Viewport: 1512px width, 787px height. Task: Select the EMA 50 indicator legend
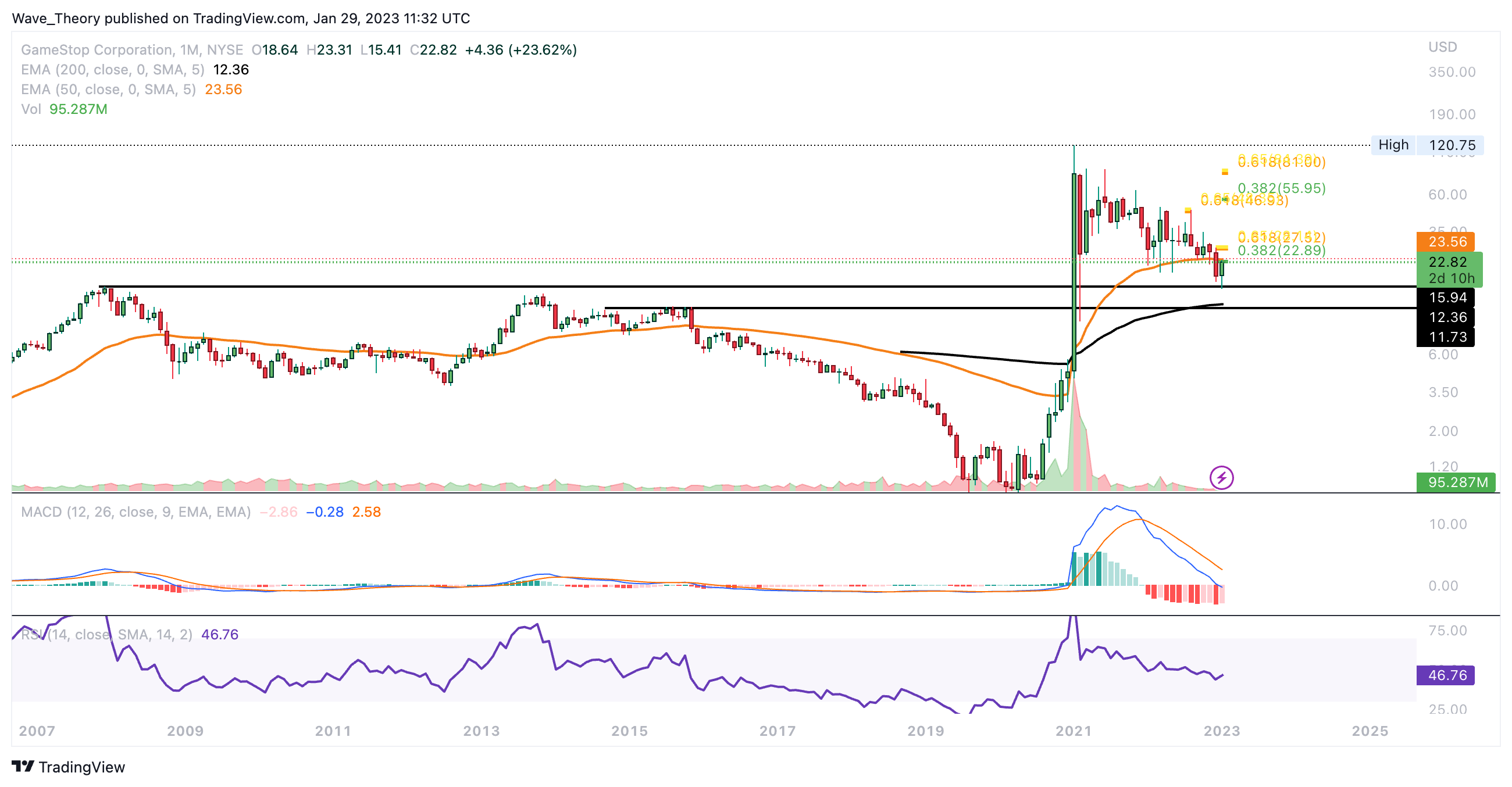tap(108, 90)
